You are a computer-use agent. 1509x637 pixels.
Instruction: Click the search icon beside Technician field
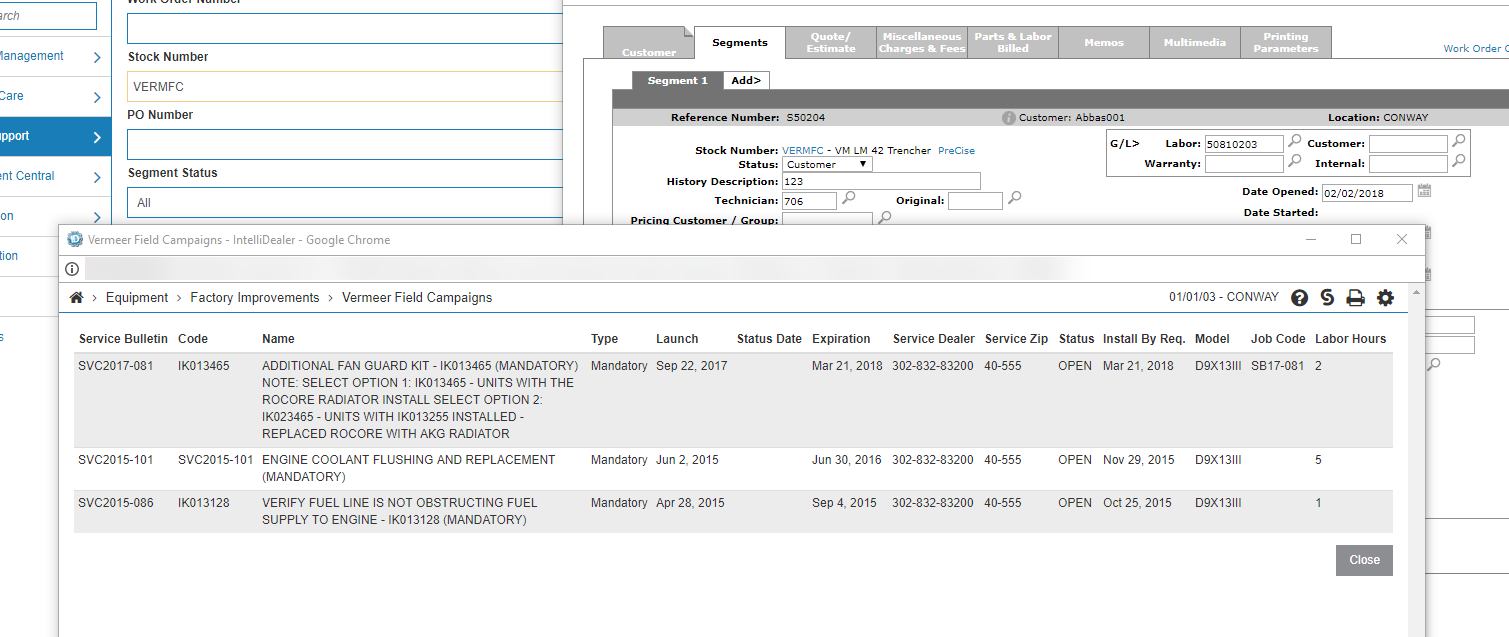(849, 199)
